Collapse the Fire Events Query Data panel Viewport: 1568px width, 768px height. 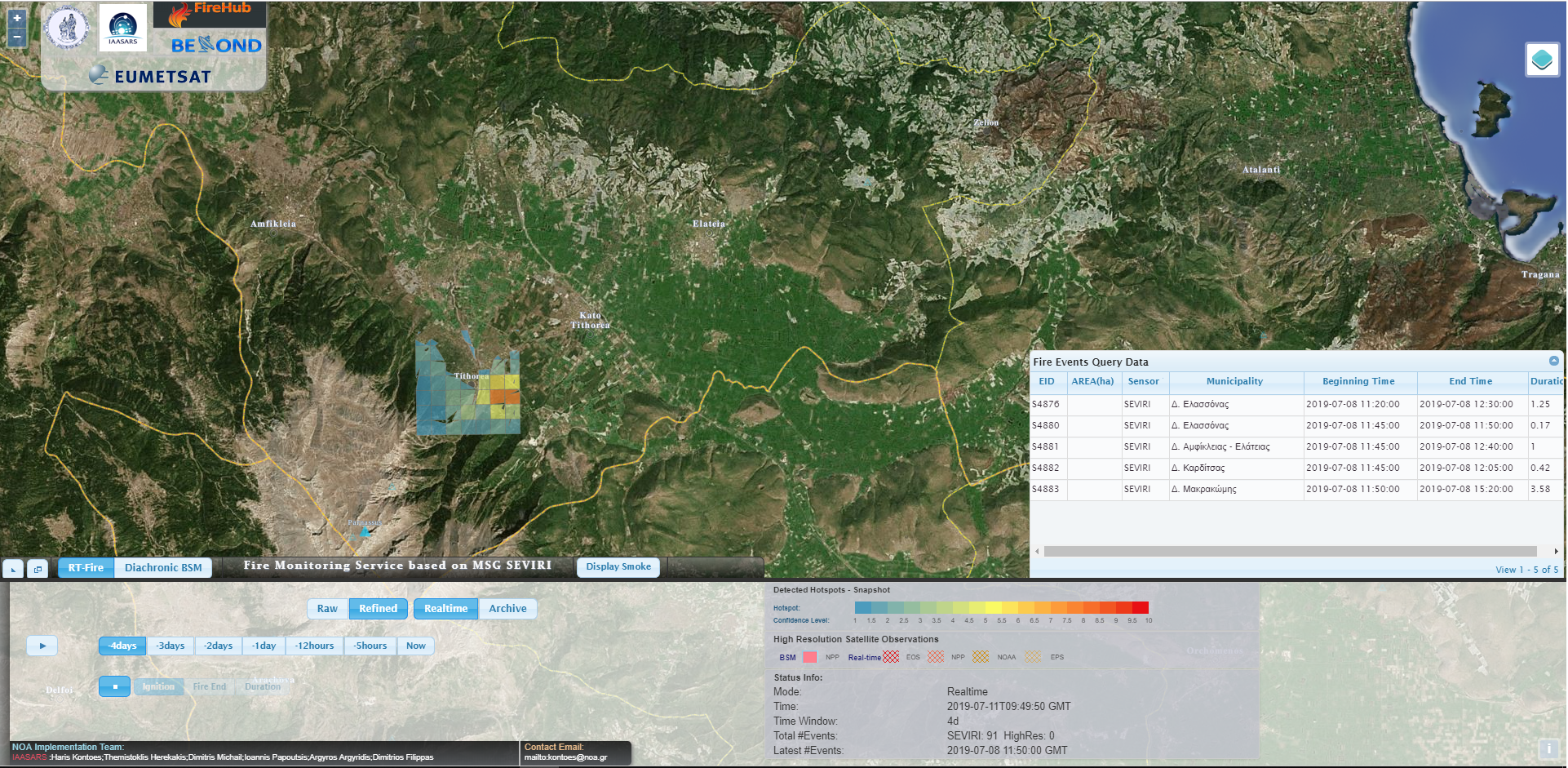tap(1553, 361)
